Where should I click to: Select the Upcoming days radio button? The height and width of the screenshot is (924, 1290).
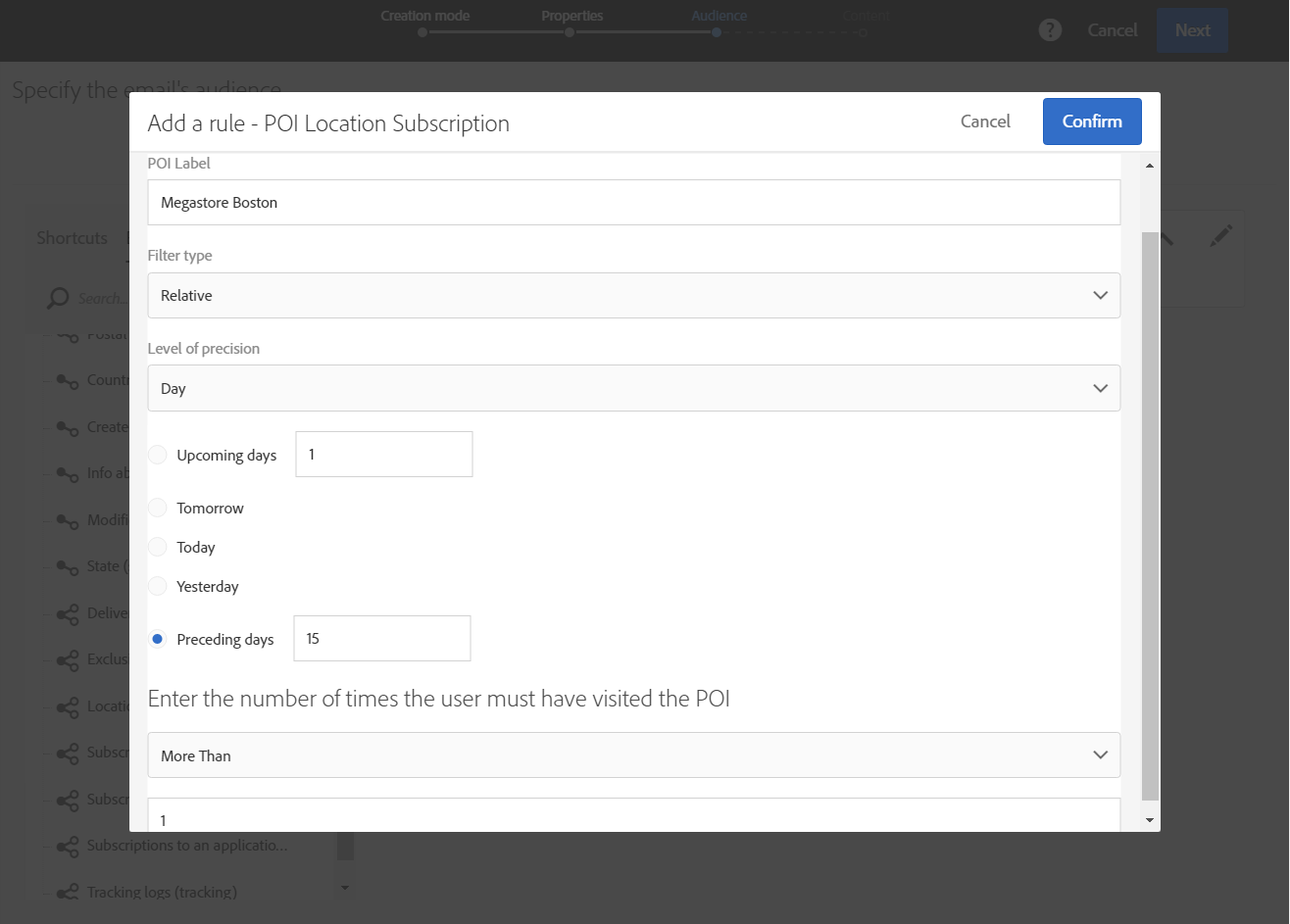[158, 455]
